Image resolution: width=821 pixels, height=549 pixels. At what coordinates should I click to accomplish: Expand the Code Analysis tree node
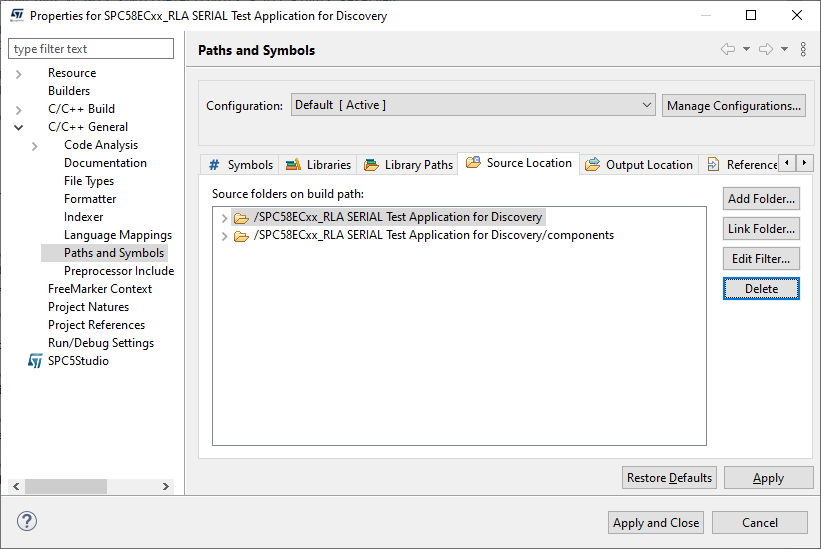pos(35,145)
